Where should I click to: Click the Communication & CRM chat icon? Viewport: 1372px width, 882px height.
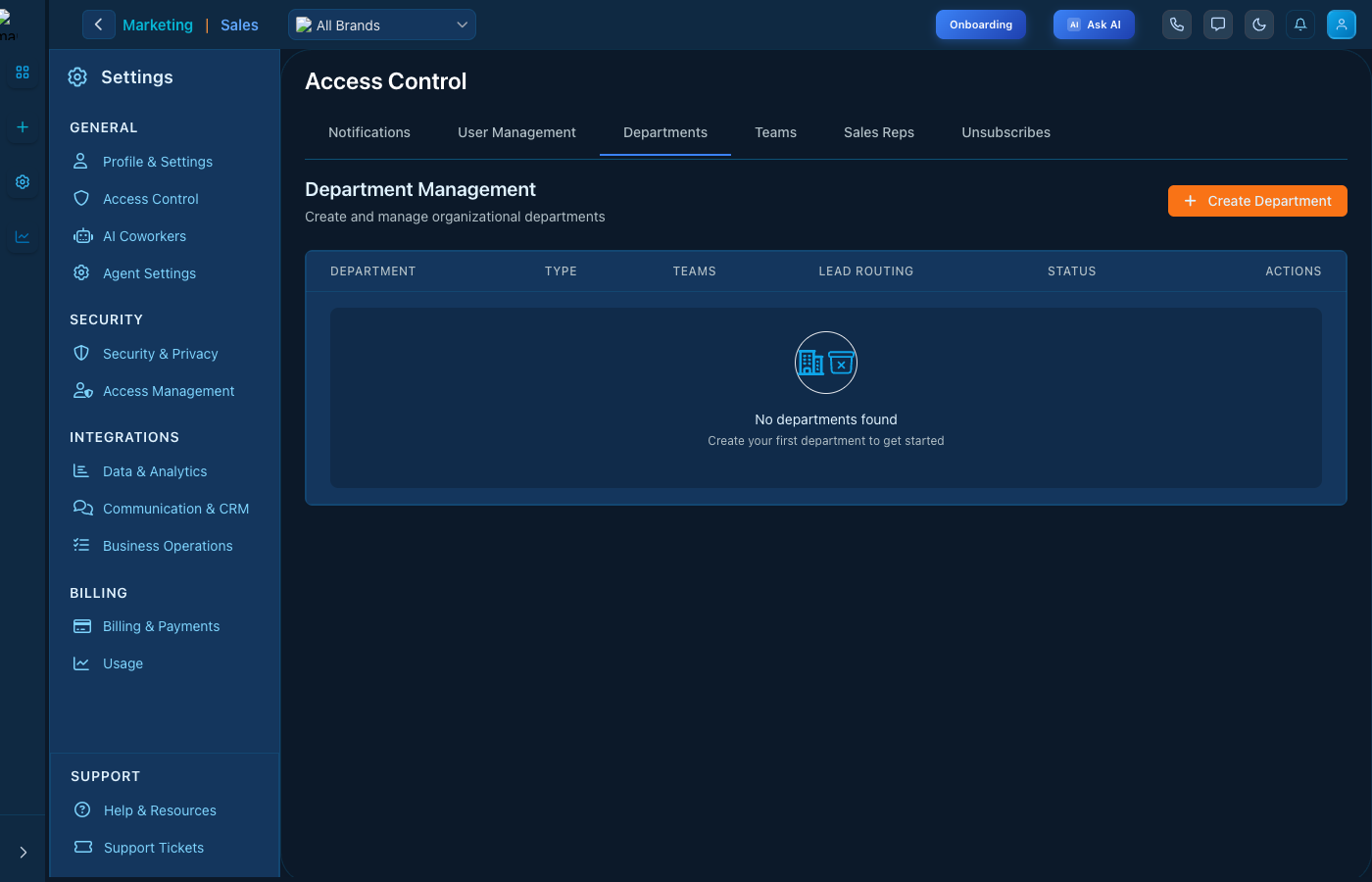coord(83,508)
